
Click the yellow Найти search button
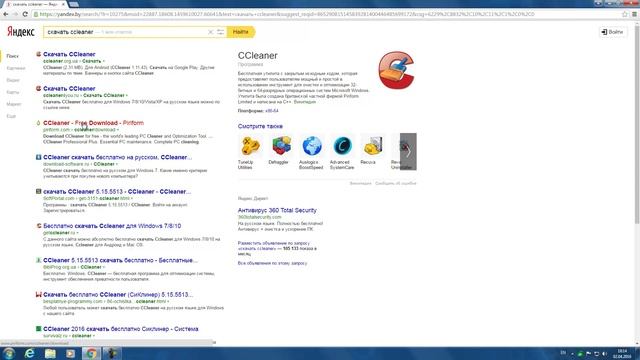tap(241, 32)
